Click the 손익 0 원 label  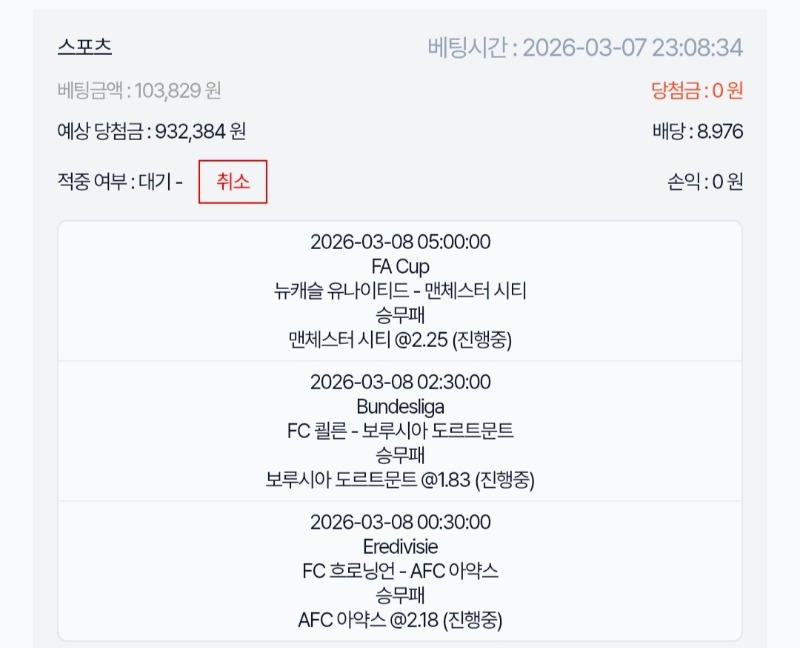705,182
